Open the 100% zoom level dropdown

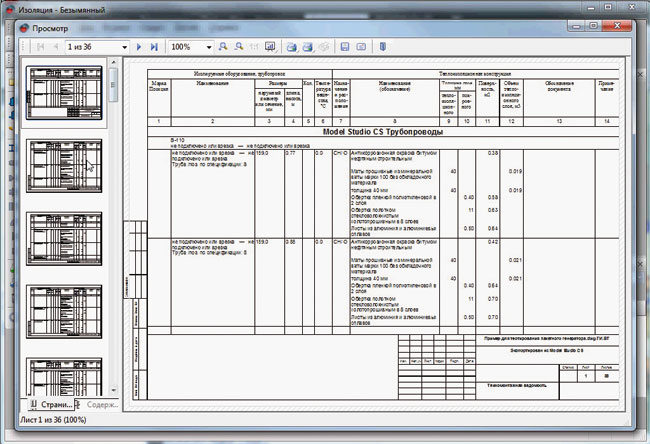click(208, 47)
